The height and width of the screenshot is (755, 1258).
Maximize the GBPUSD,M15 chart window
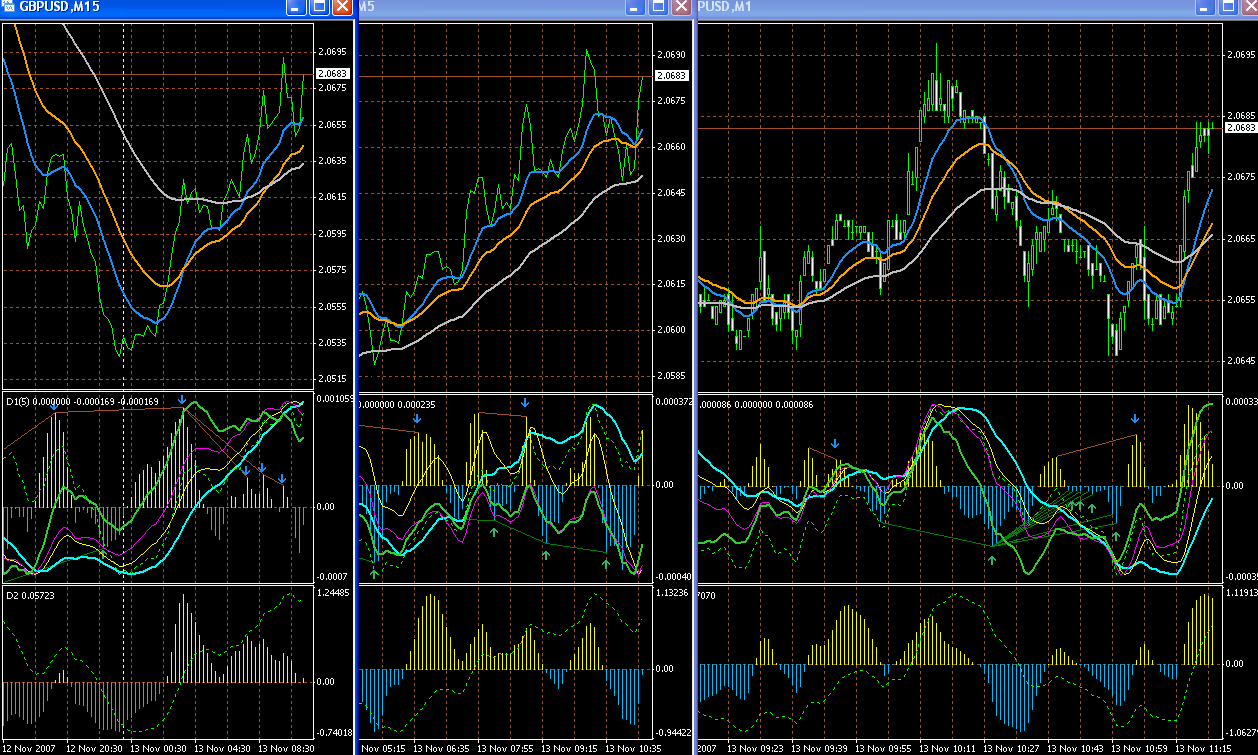(x=319, y=6)
